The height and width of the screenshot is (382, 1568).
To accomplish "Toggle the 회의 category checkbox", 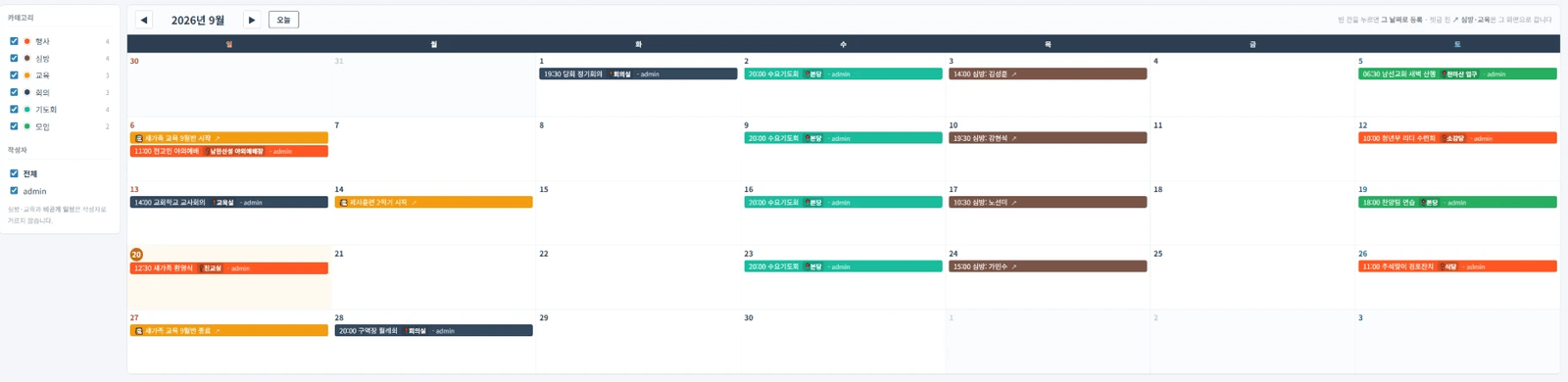I will point(14,92).
